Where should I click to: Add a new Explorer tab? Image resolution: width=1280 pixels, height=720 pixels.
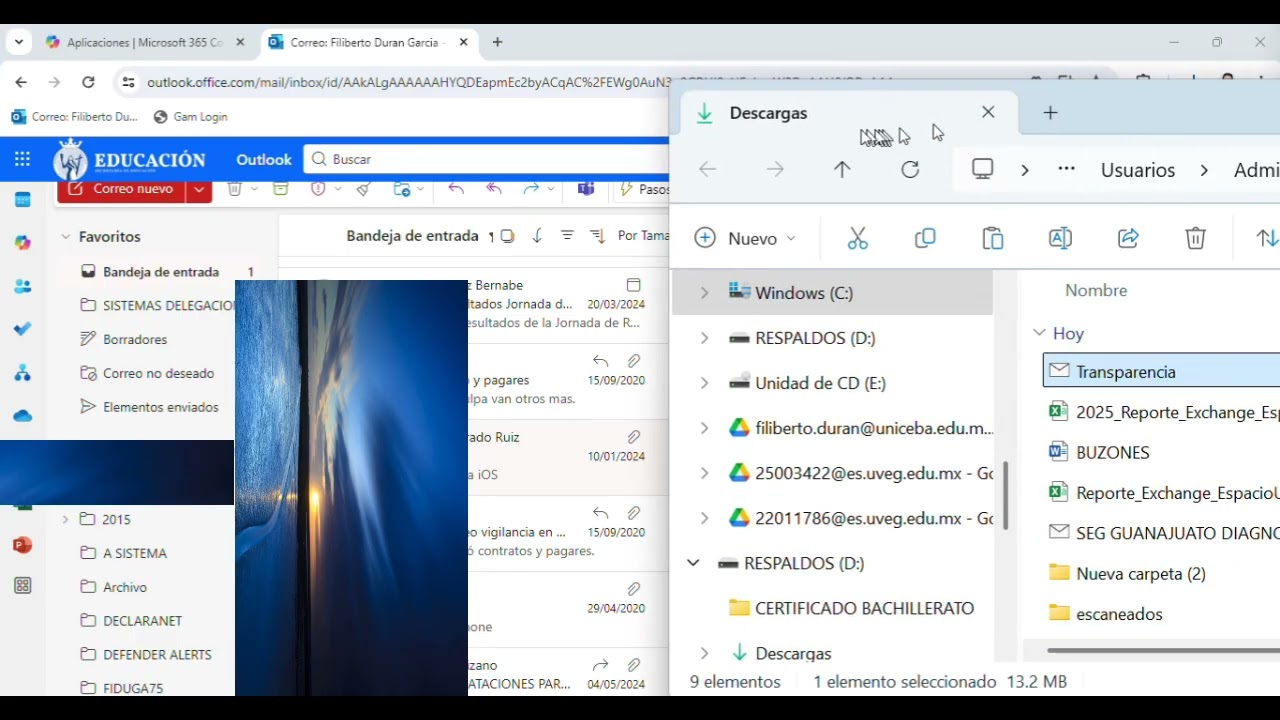coord(1050,113)
